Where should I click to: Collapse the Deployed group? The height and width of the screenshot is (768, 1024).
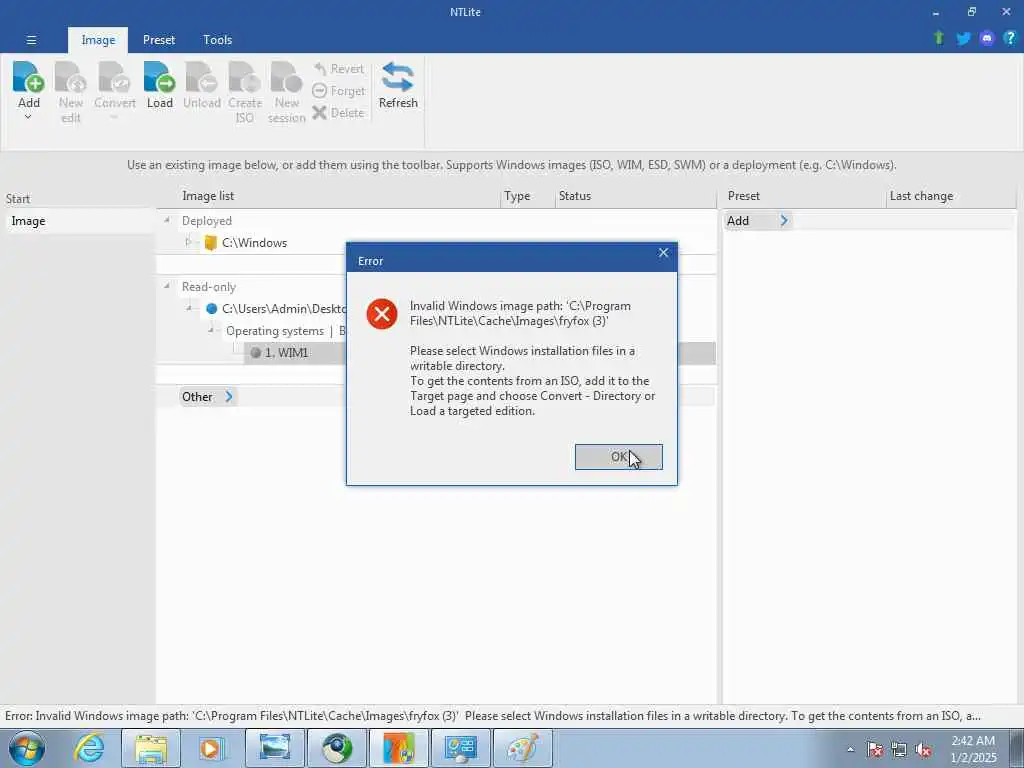pos(167,221)
